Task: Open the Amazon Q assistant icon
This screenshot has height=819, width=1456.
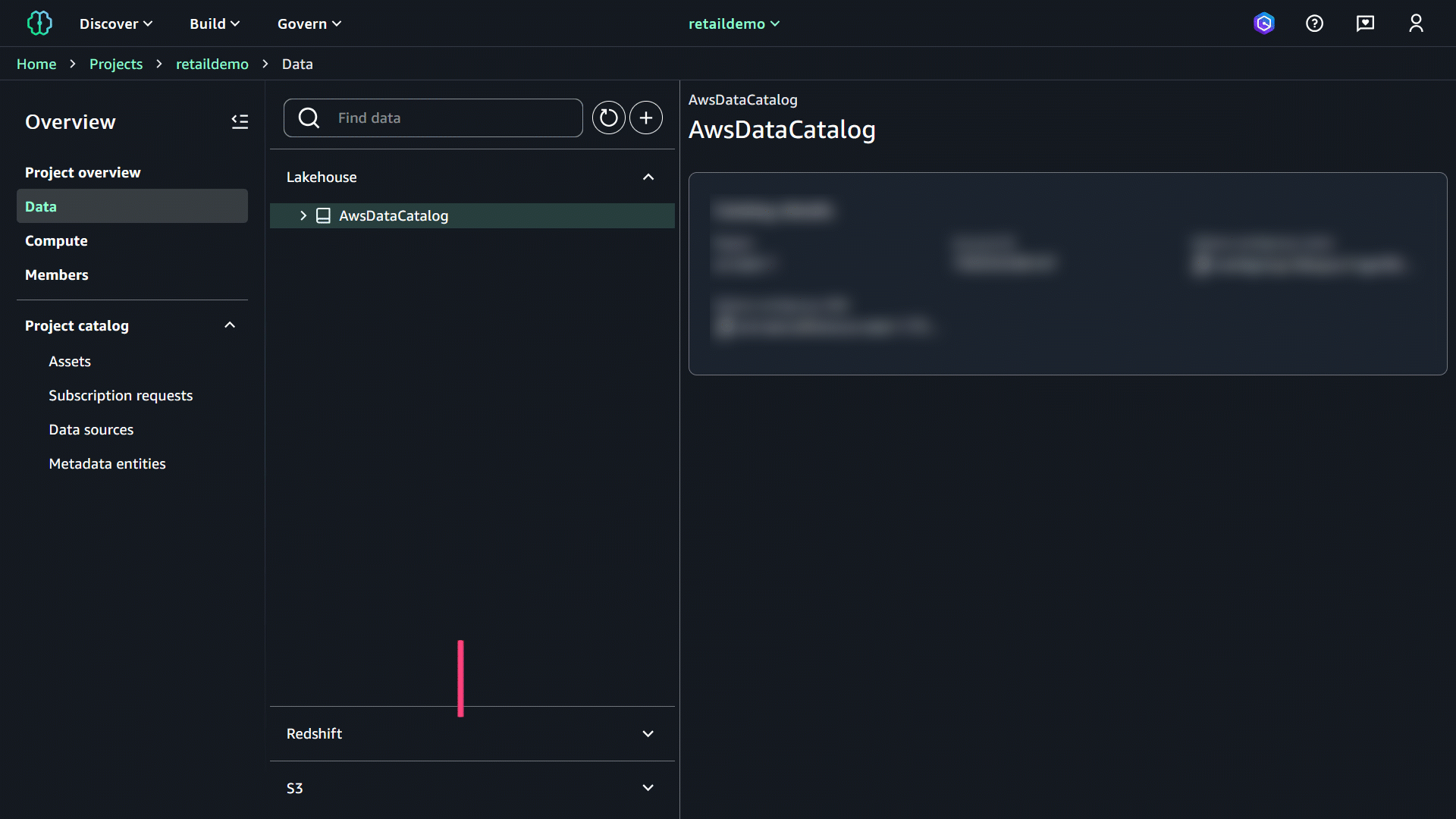Action: coord(1263,24)
